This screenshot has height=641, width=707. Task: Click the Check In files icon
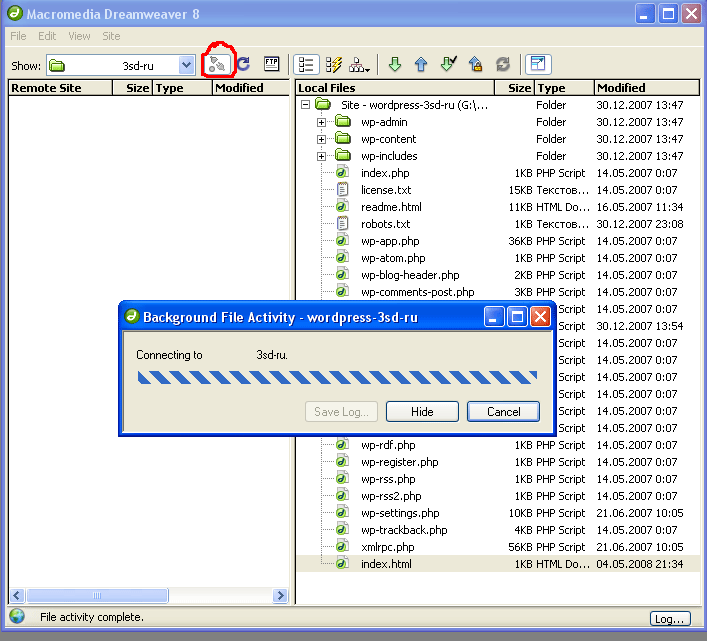point(475,64)
